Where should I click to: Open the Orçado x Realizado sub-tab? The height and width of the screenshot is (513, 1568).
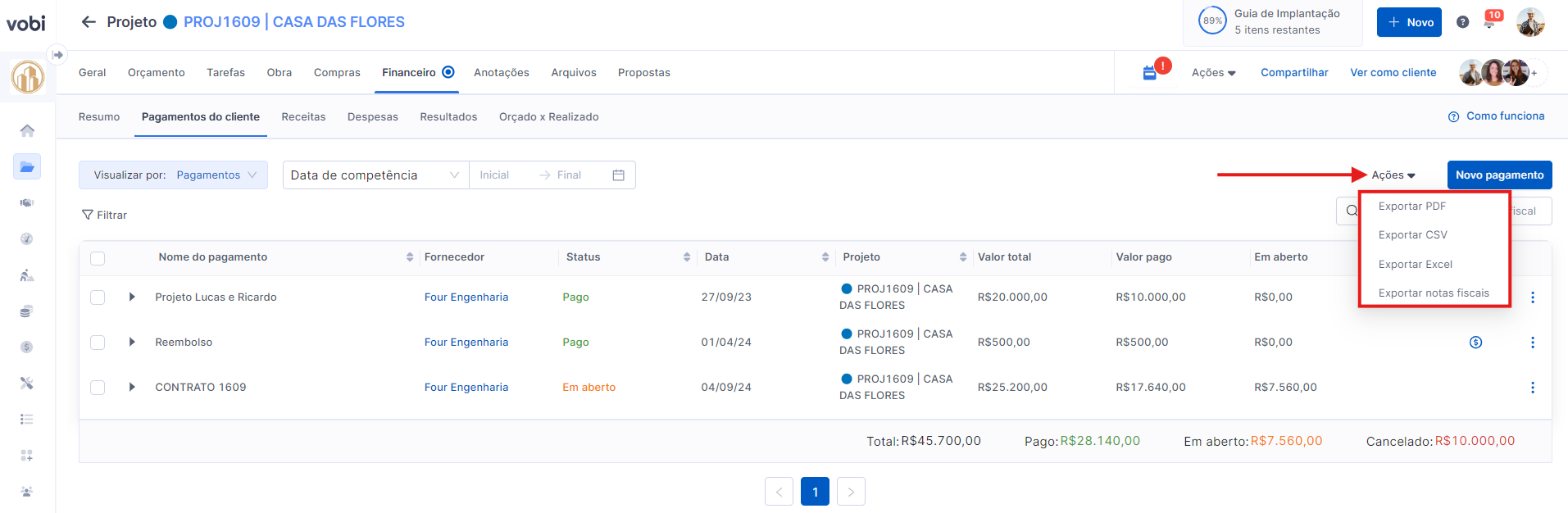[549, 117]
